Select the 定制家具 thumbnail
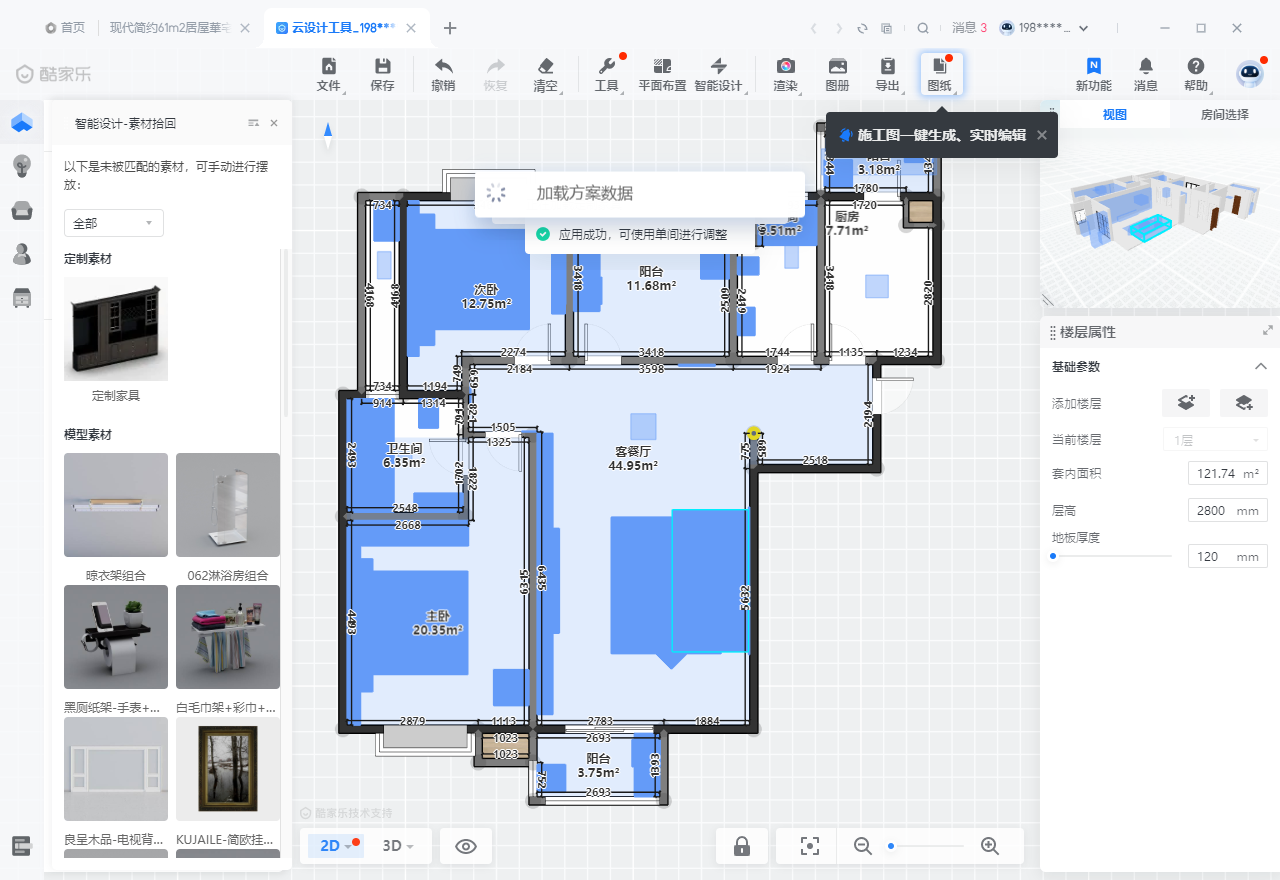 click(x=116, y=329)
